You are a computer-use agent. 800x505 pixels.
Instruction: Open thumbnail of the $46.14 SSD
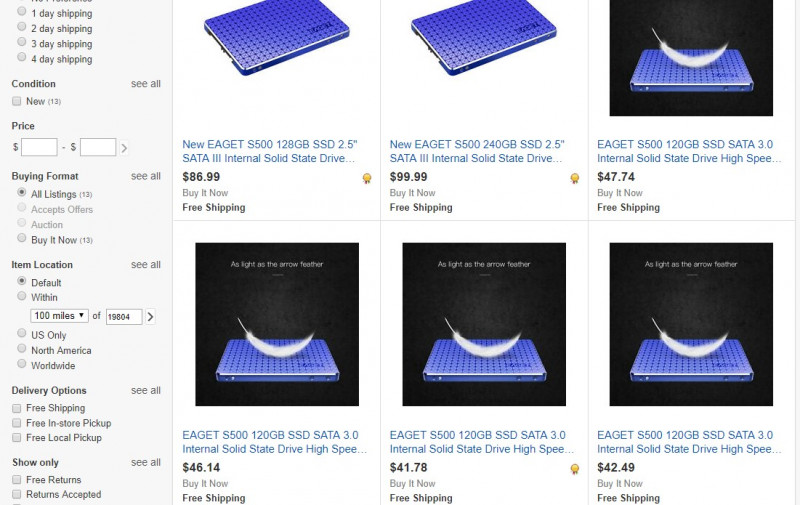click(x=277, y=324)
